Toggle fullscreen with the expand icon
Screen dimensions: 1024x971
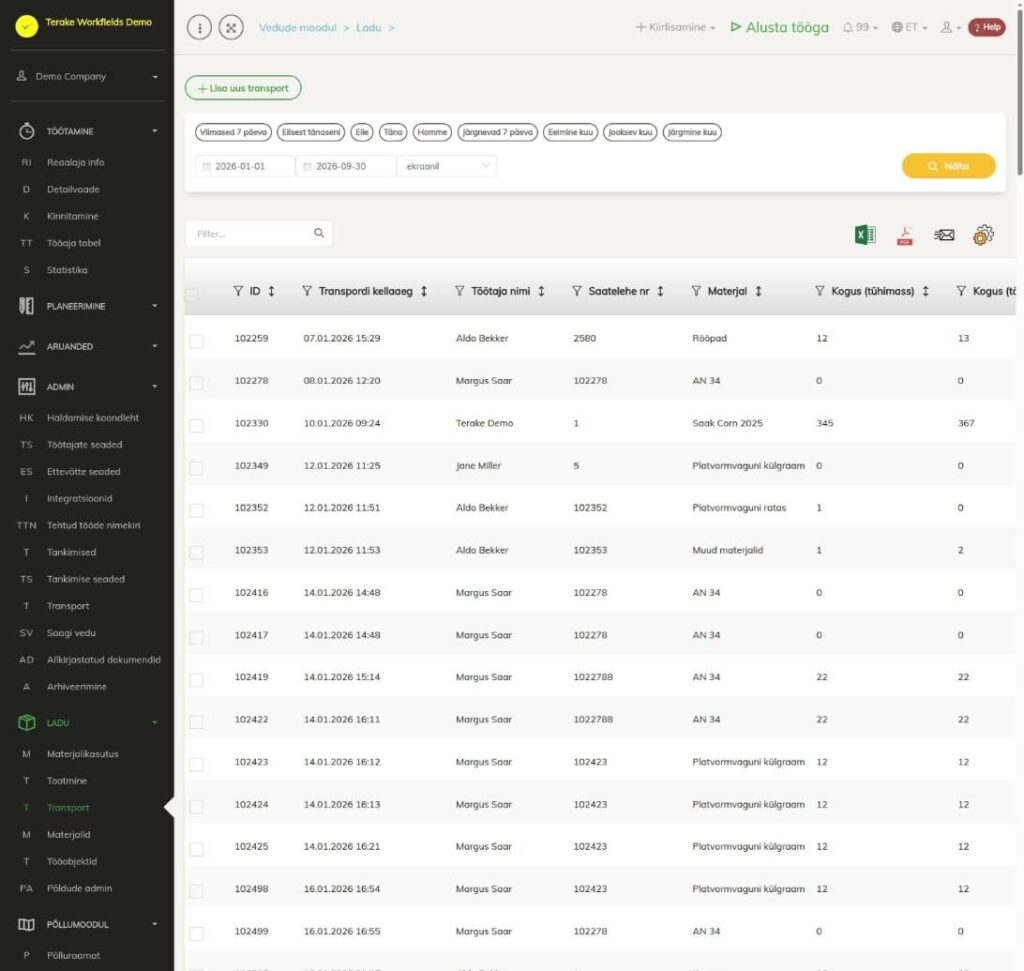click(231, 27)
